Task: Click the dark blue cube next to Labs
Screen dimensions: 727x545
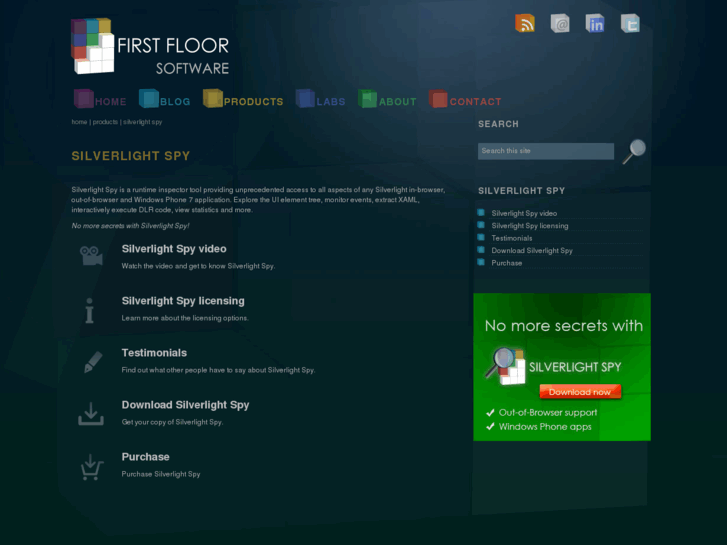Action: (305, 98)
